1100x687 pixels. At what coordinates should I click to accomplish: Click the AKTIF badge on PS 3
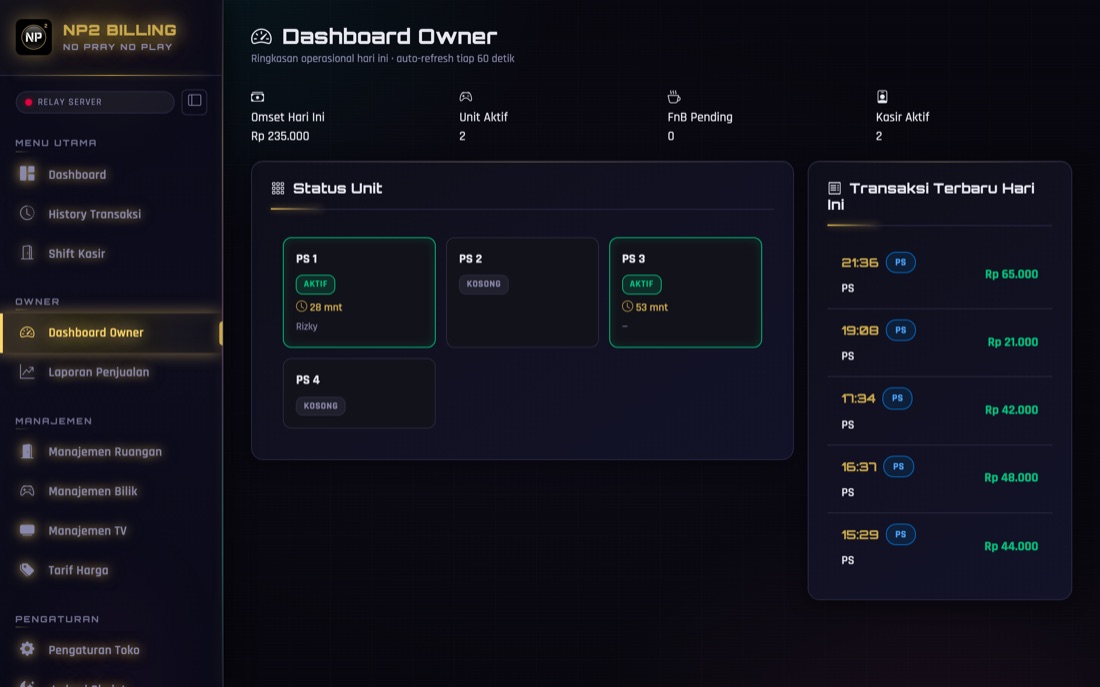point(641,284)
